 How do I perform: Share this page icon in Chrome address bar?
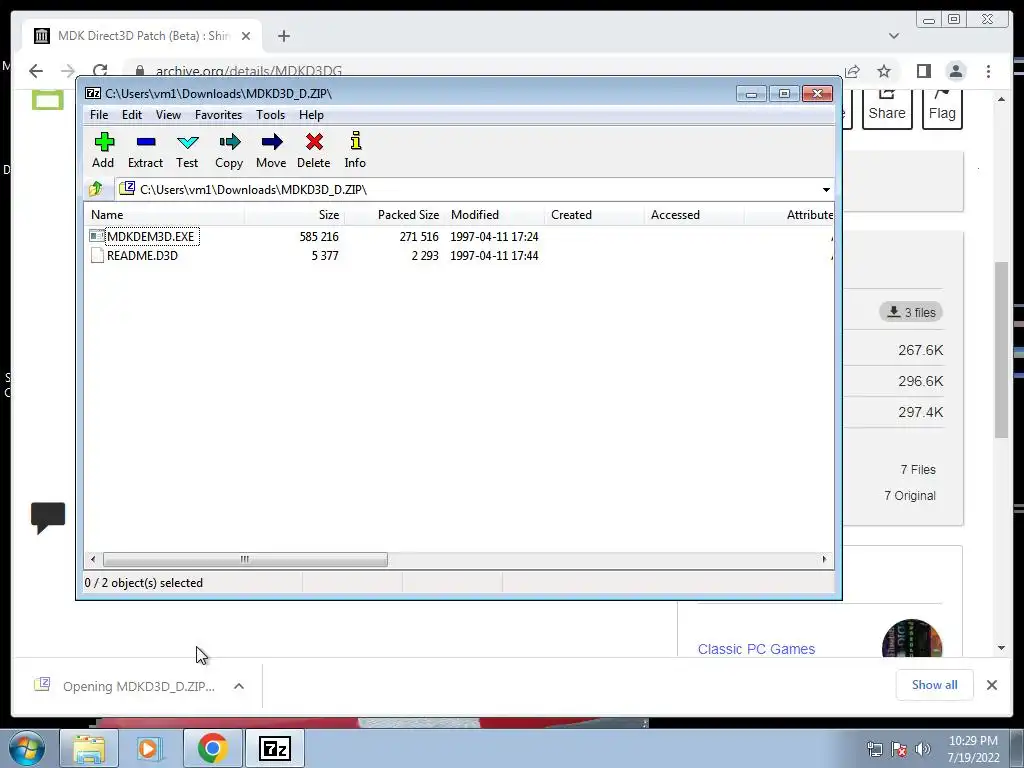[x=852, y=71]
